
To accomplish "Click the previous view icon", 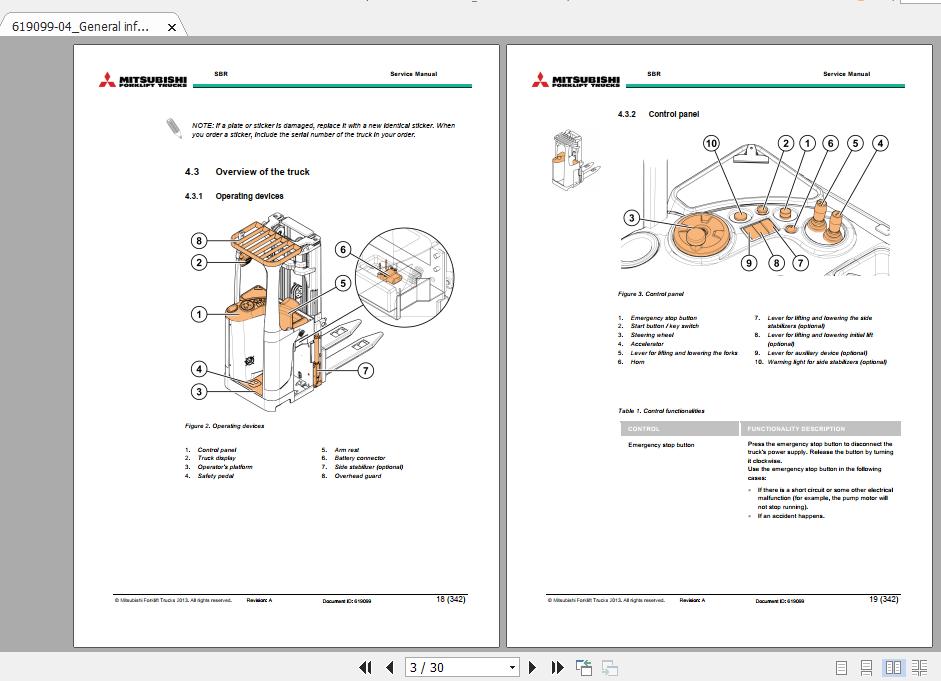I will click(x=583, y=667).
